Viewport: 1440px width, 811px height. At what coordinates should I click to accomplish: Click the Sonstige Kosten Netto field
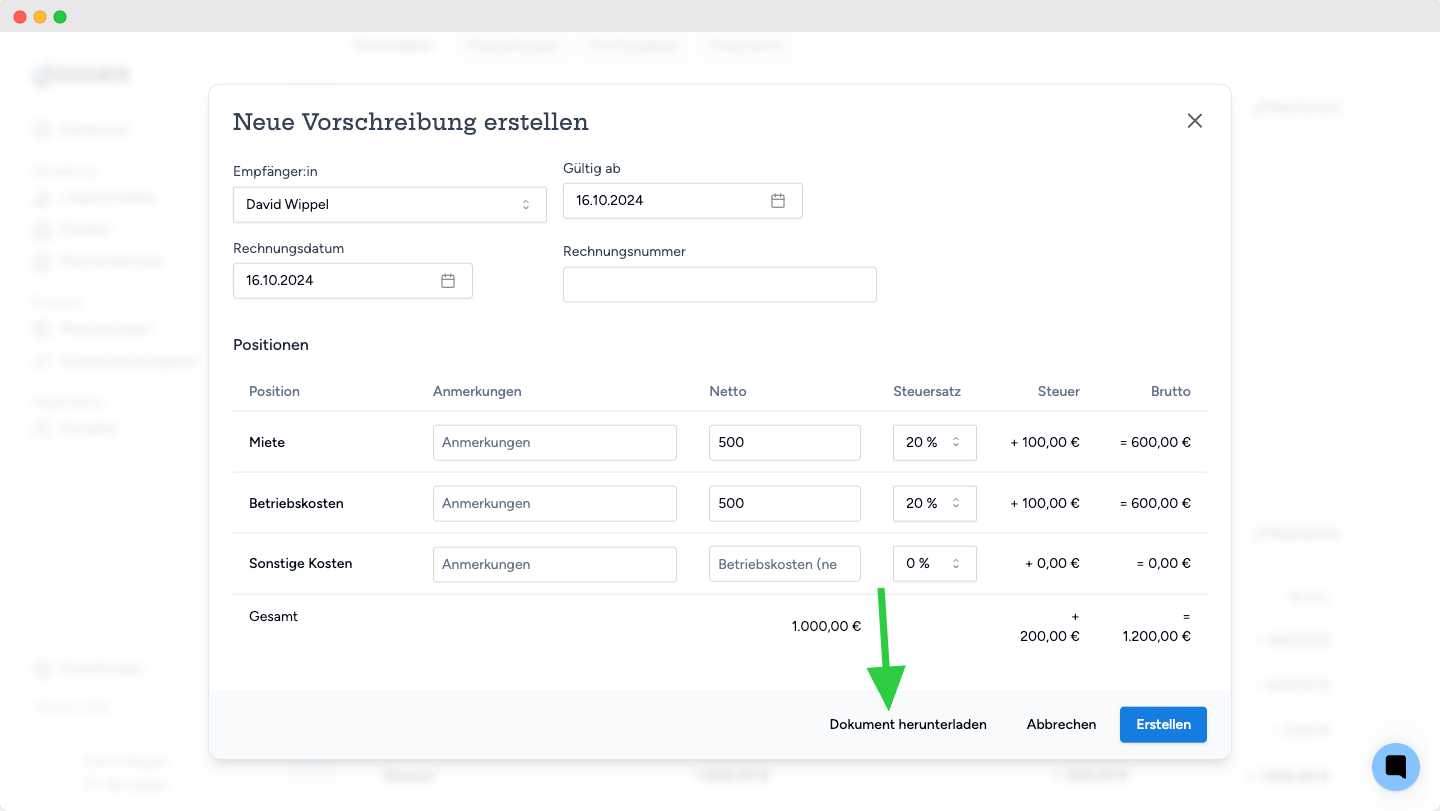(784, 564)
